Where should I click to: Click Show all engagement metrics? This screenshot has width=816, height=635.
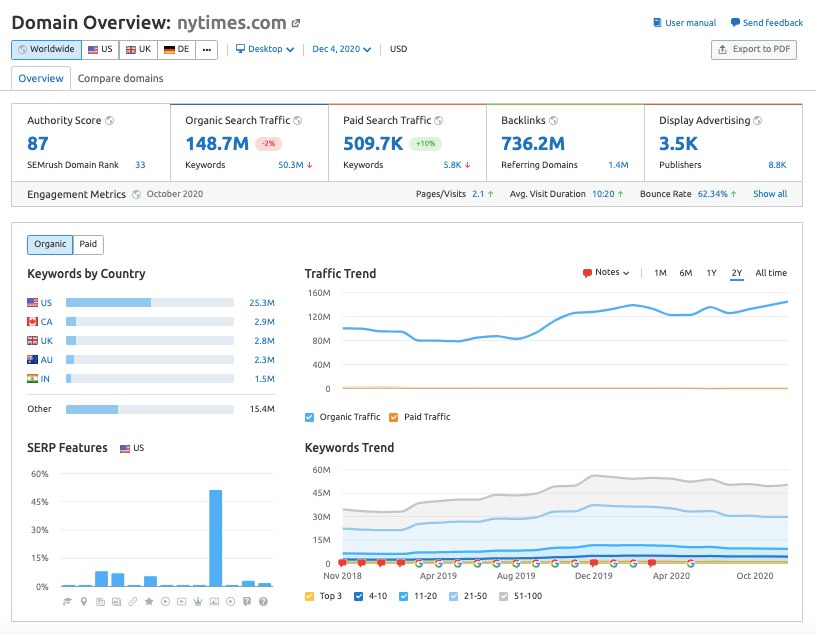click(x=770, y=194)
